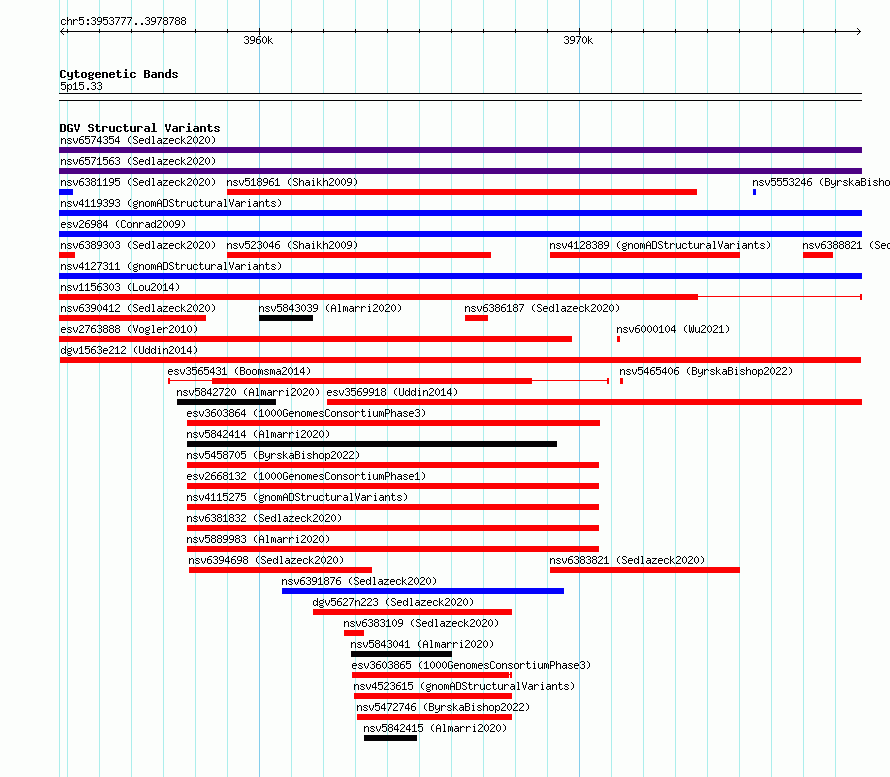This screenshot has width=890, height=777.
Task: Select the nsv6000104 (Wu2021) label
Action: coord(673,329)
